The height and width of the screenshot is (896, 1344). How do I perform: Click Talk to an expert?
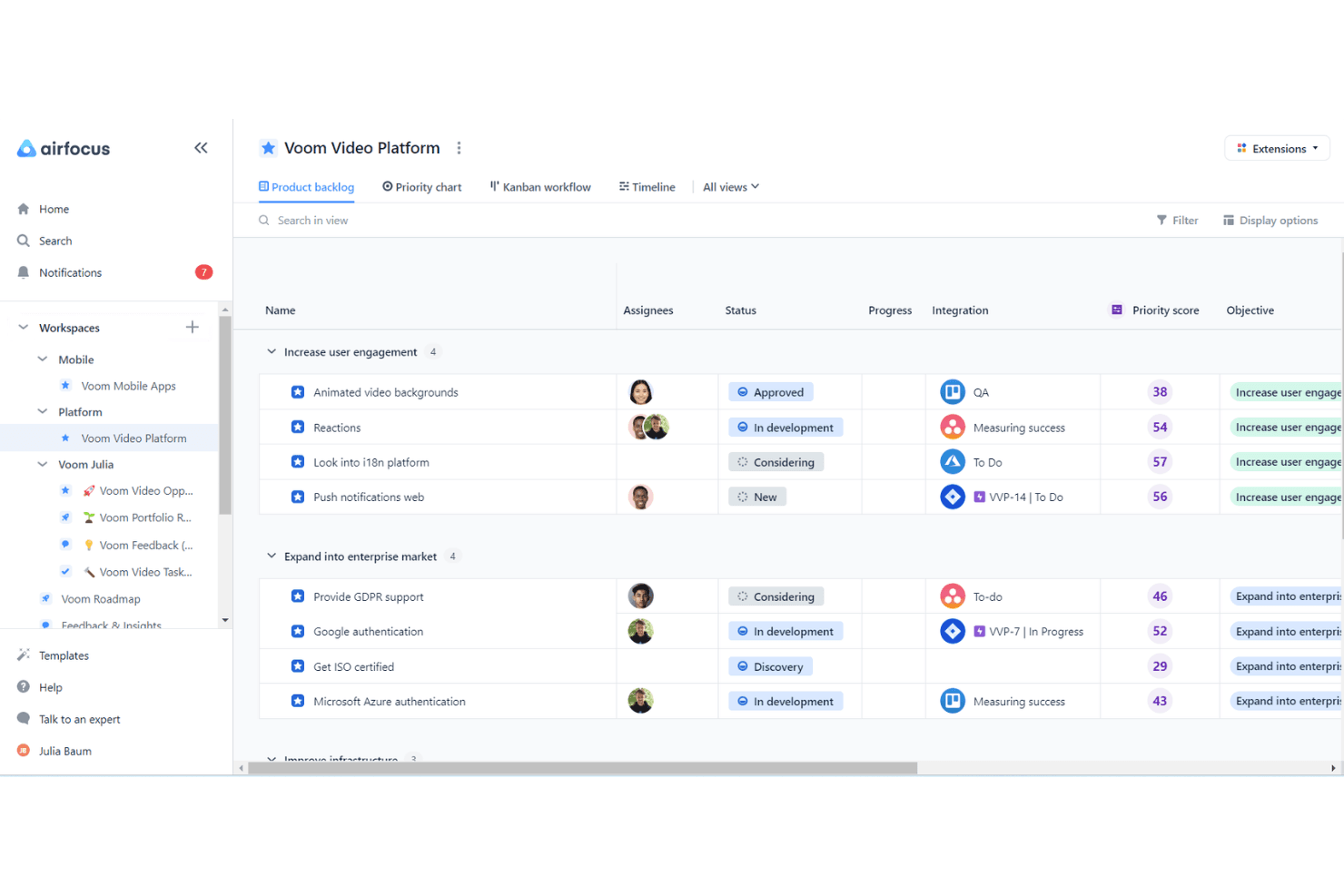point(69,719)
